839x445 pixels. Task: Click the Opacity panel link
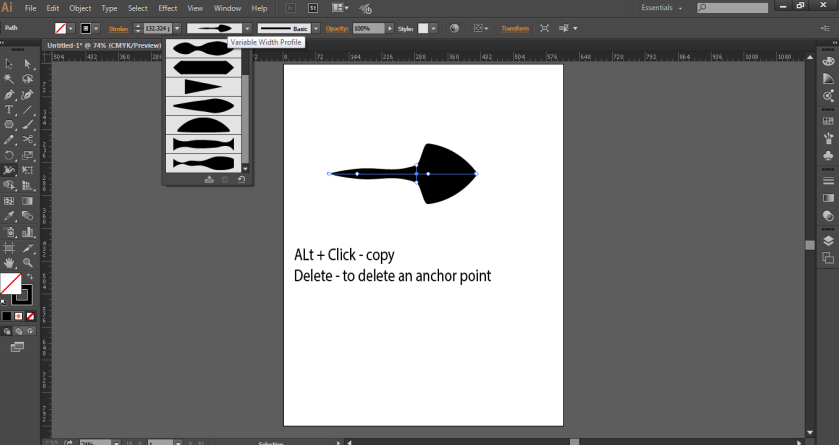coord(337,28)
